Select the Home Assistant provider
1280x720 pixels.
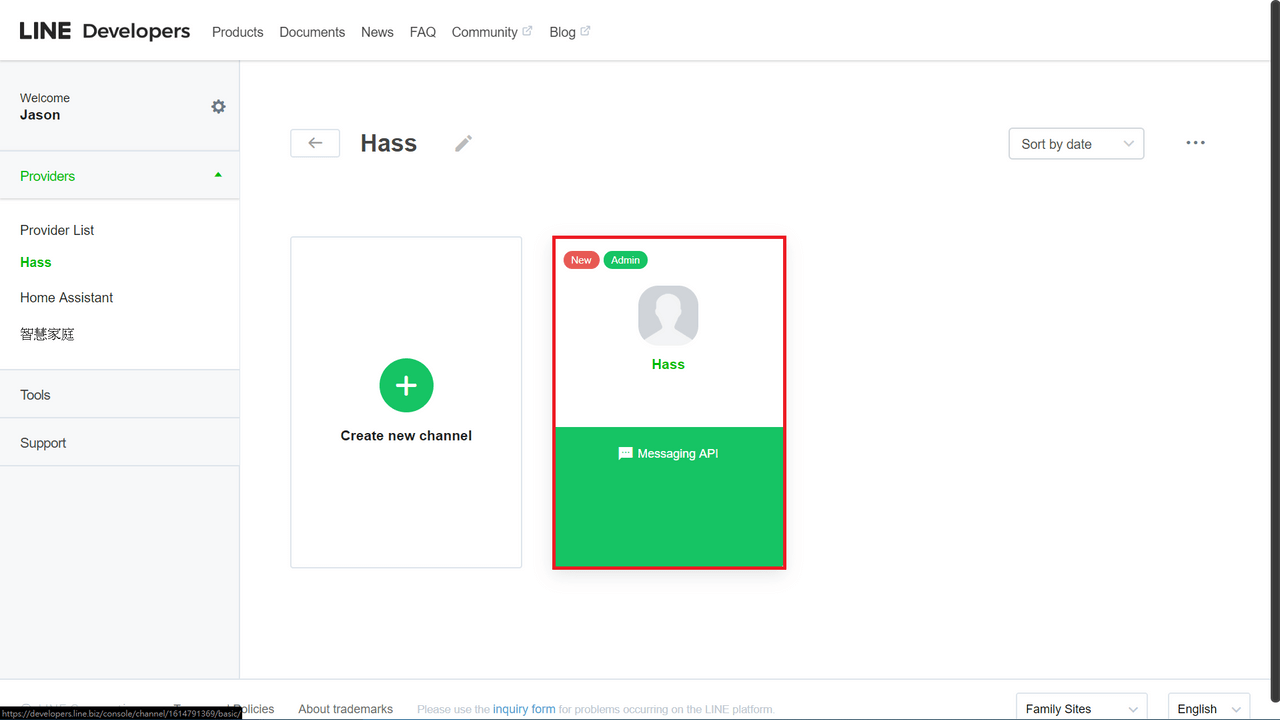pyautogui.click(x=66, y=298)
